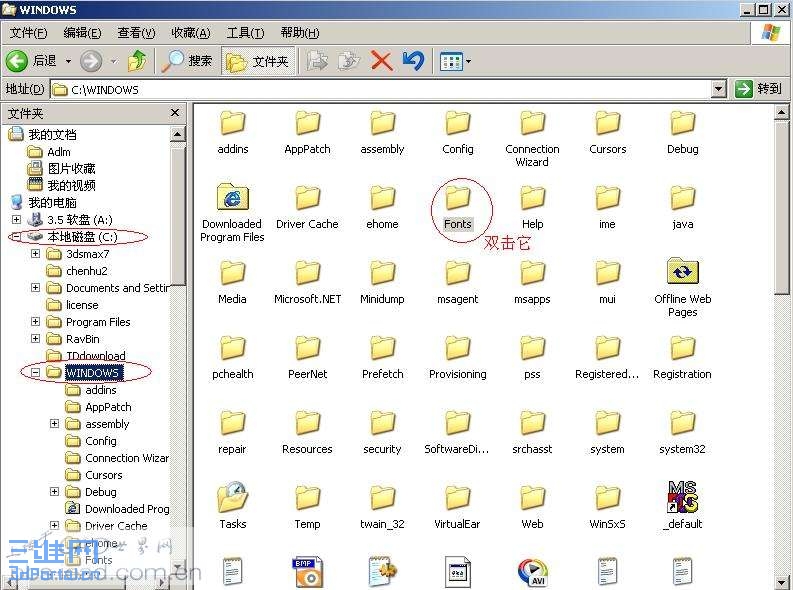Image resolution: width=793 pixels, height=590 pixels.
Task: Click the red Delete icon
Action: [x=382, y=61]
